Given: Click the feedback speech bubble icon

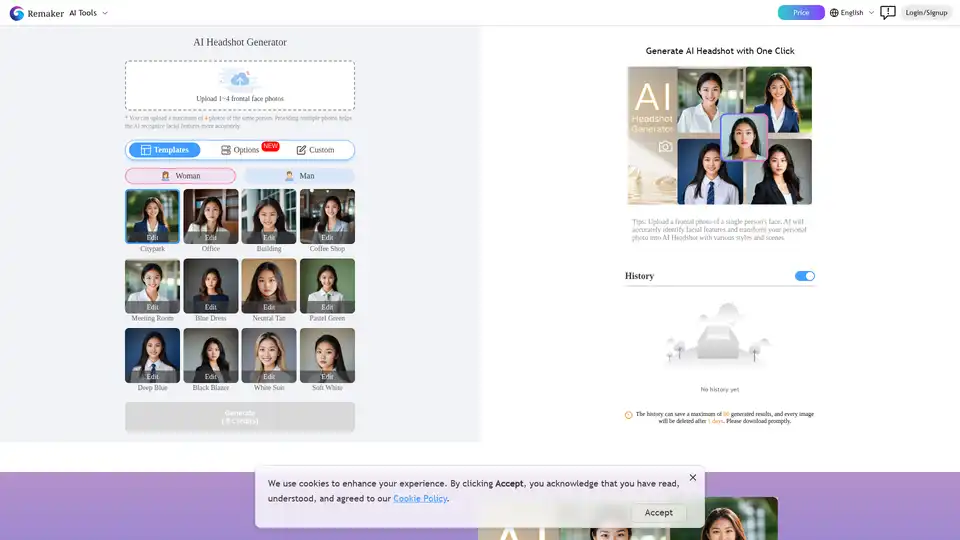Looking at the screenshot, I should coord(888,13).
